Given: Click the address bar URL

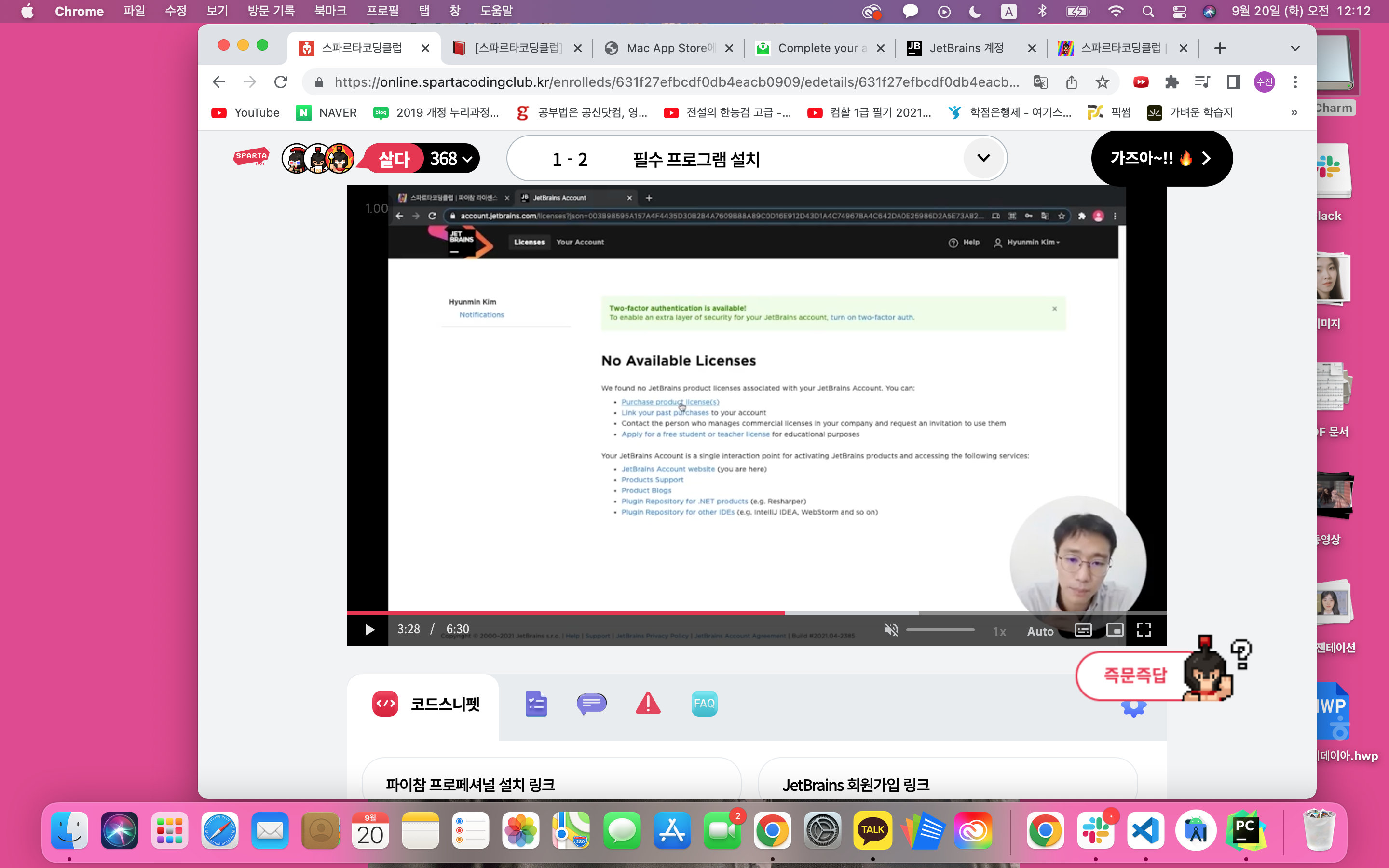Looking at the screenshot, I should coord(677,82).
